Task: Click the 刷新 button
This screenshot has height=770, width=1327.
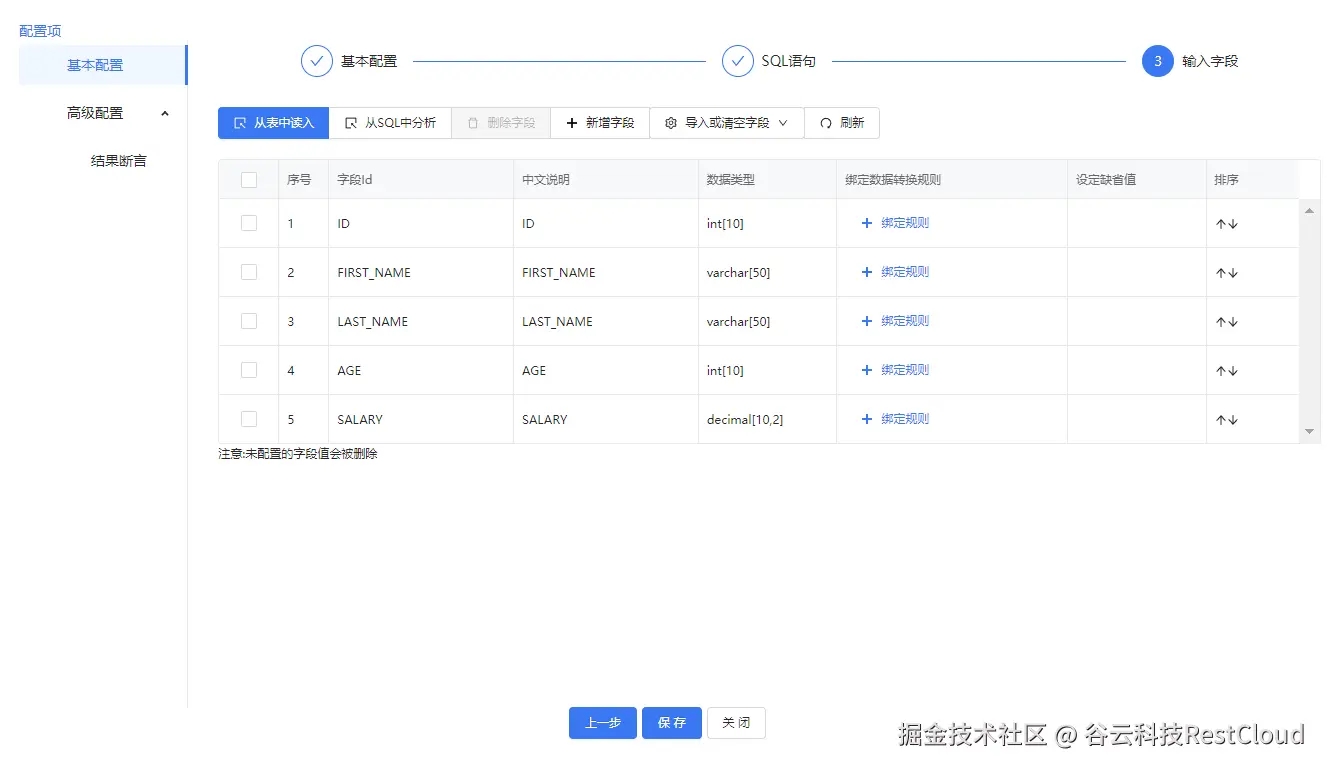Action: click(842, 123)
